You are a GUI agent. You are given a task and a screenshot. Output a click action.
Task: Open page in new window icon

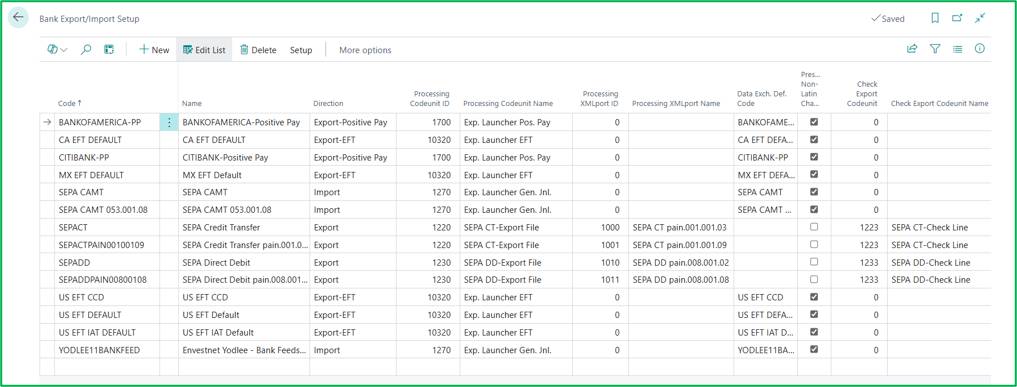pos(957,19)
